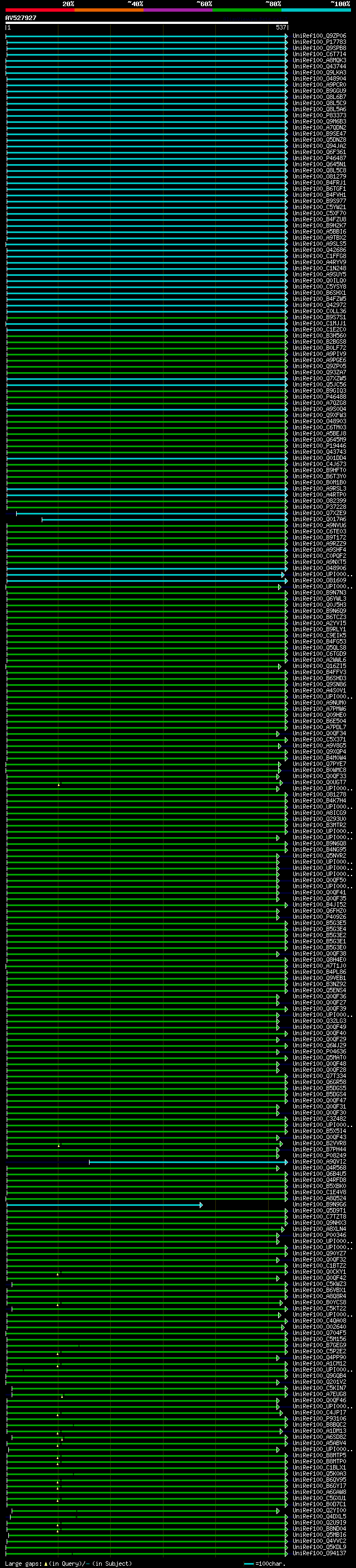Select the UniRef100_Q90YZ7 label
Image resolution: width=356 pixels, height=1568 pixels.
tap(319, 1254)
